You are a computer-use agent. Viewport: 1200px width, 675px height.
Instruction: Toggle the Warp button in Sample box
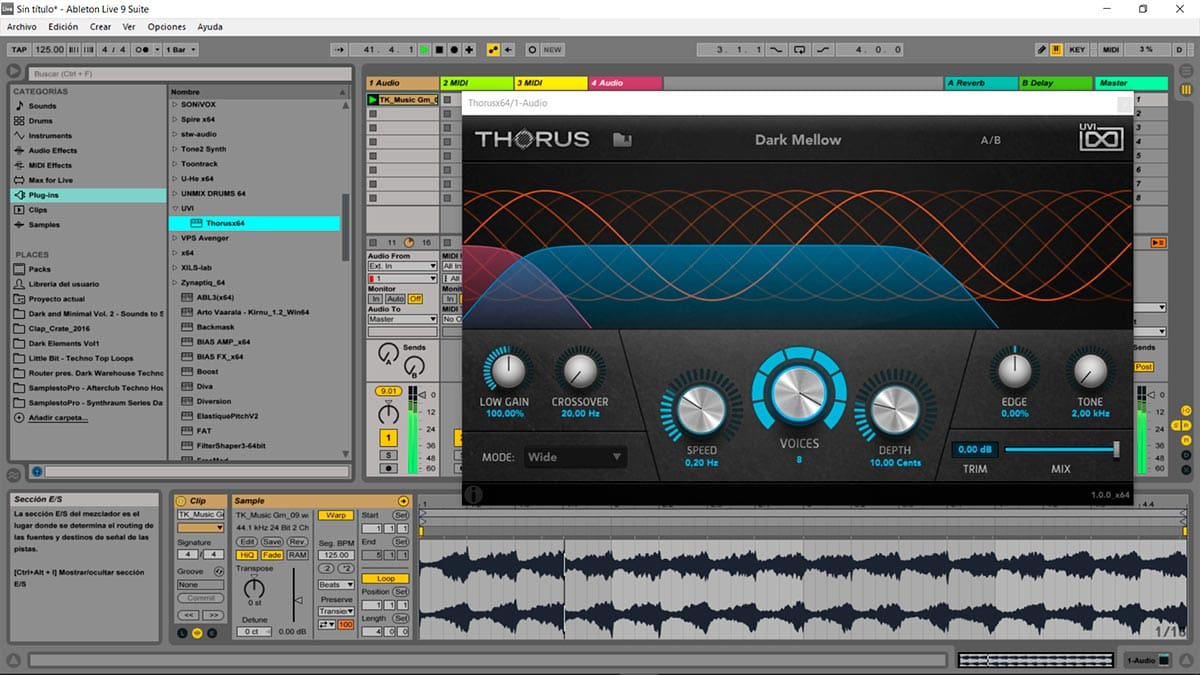click(x=336, y=515)
